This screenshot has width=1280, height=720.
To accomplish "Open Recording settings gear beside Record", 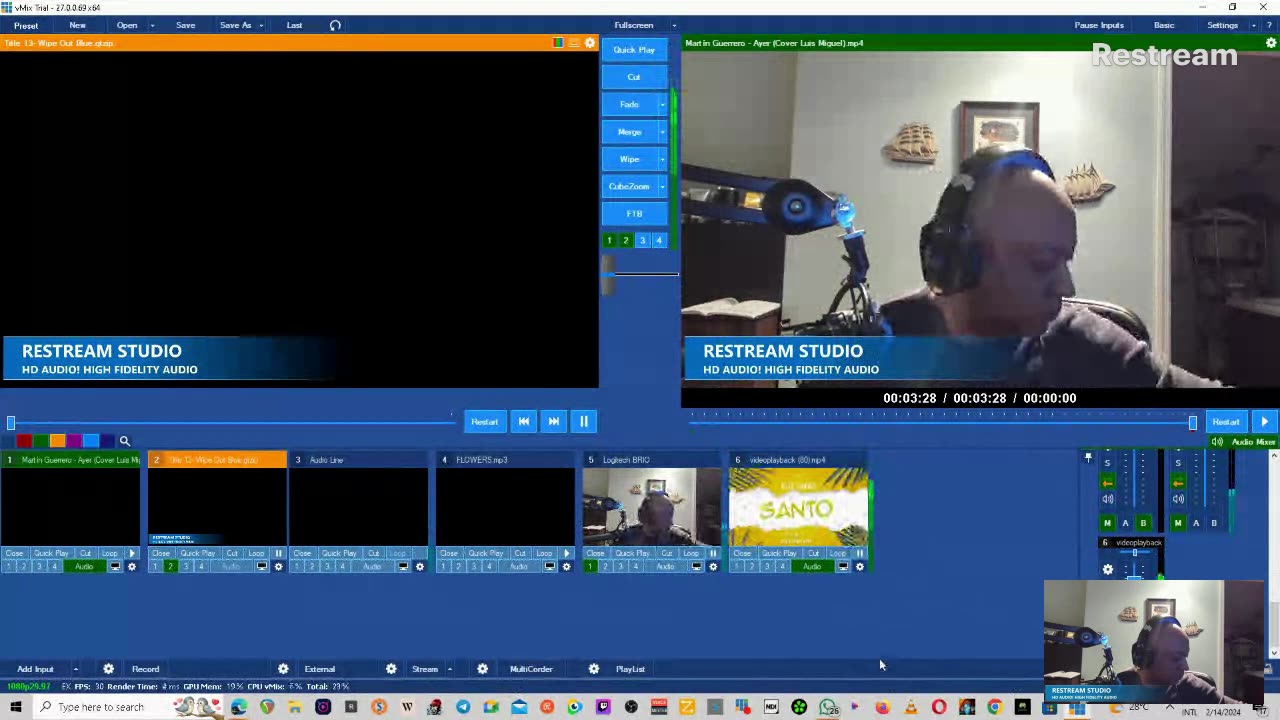I will [108, 669].
